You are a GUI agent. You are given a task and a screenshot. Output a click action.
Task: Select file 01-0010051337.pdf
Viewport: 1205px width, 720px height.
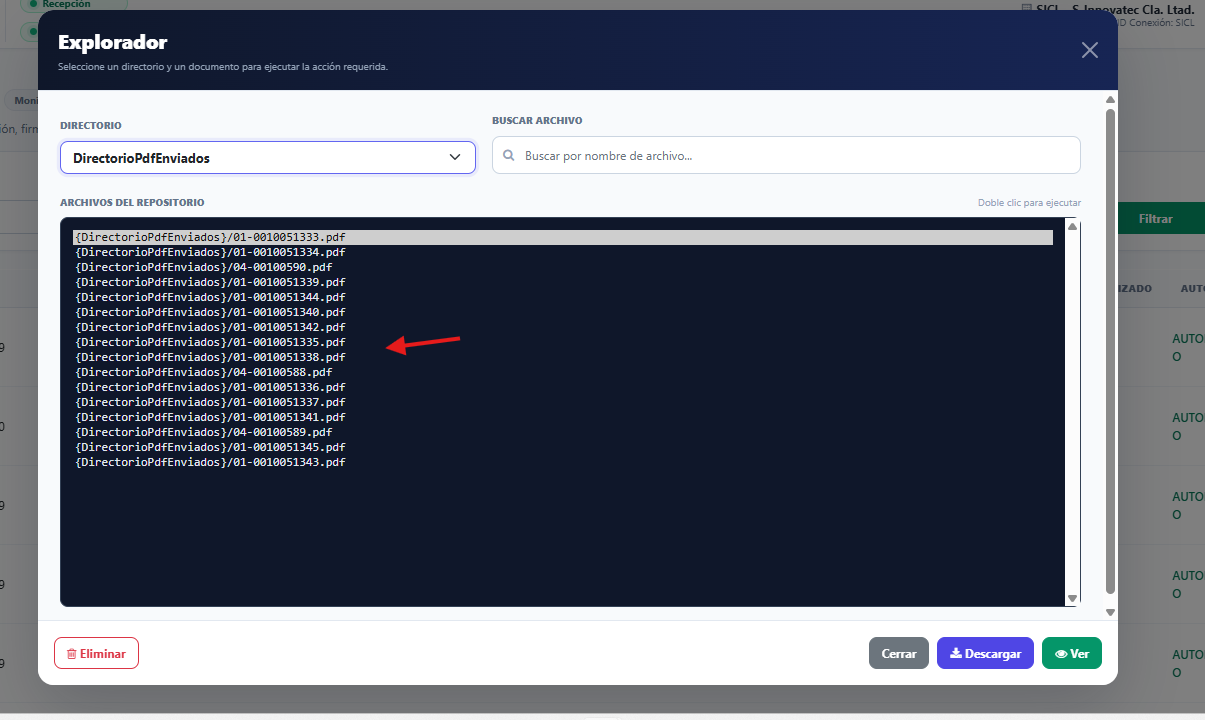(563, 402)
